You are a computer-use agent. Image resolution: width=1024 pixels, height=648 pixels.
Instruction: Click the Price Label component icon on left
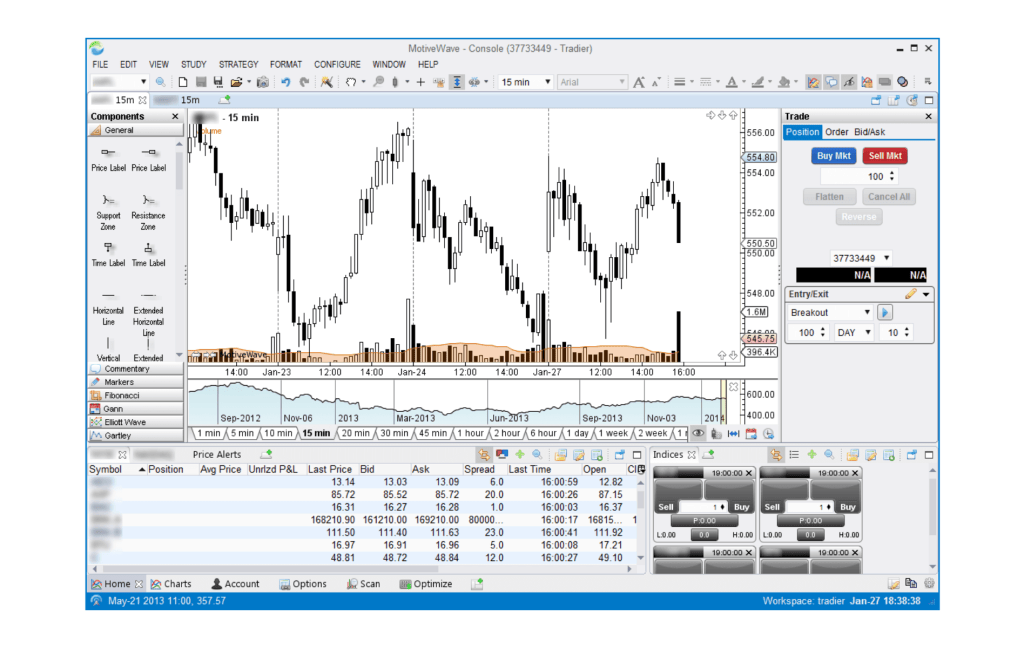point(108,158)
